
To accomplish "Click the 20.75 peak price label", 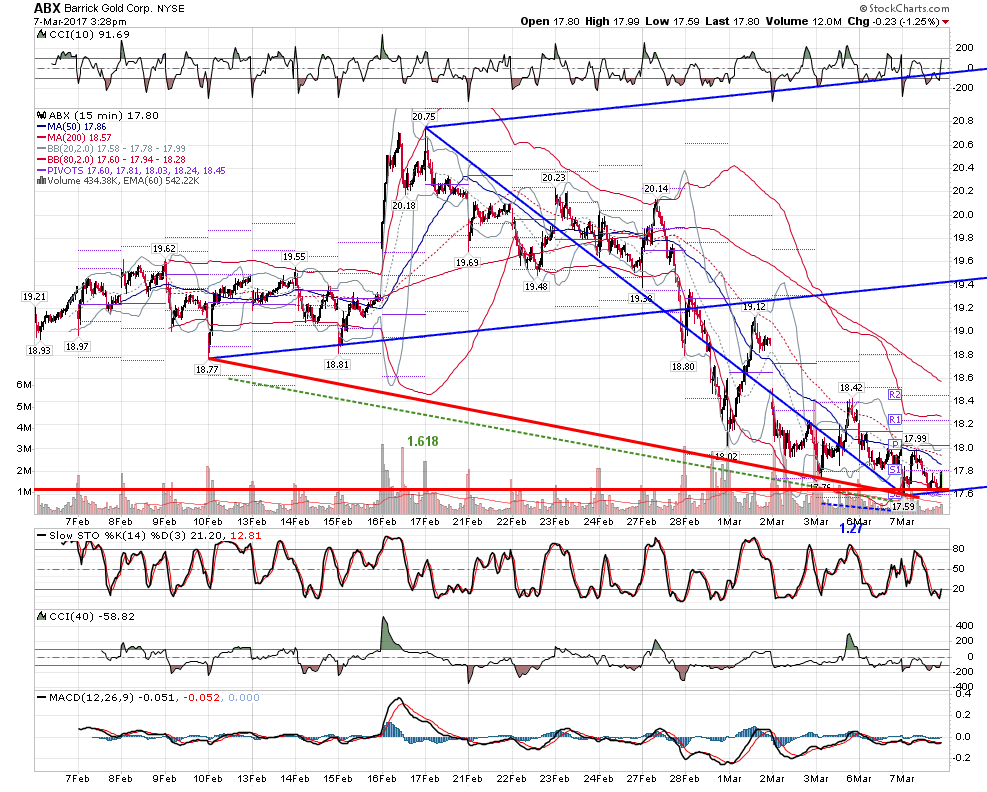I will click(x=424, y=116).
